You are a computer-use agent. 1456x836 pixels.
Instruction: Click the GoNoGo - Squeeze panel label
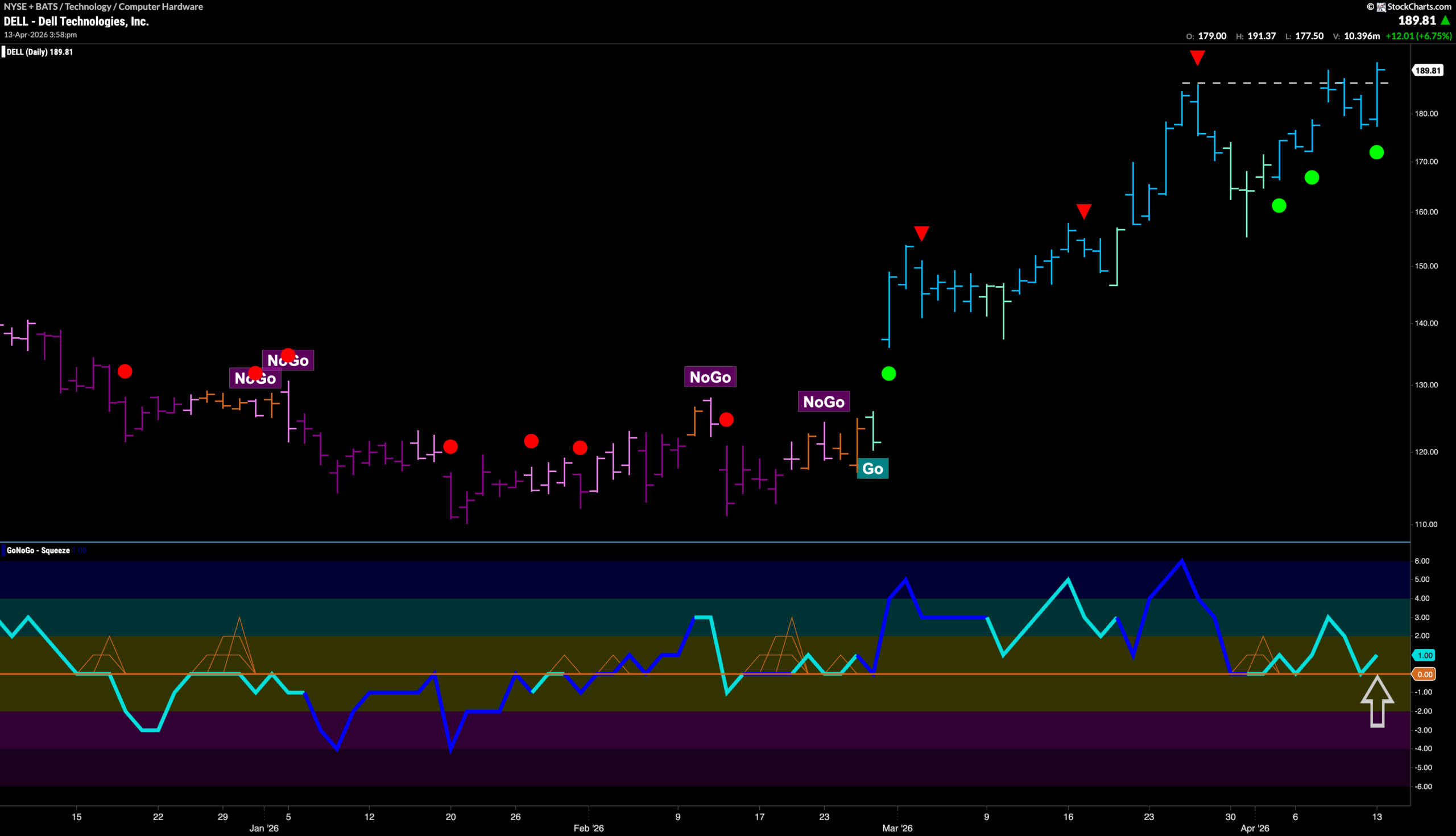[38, 551]
